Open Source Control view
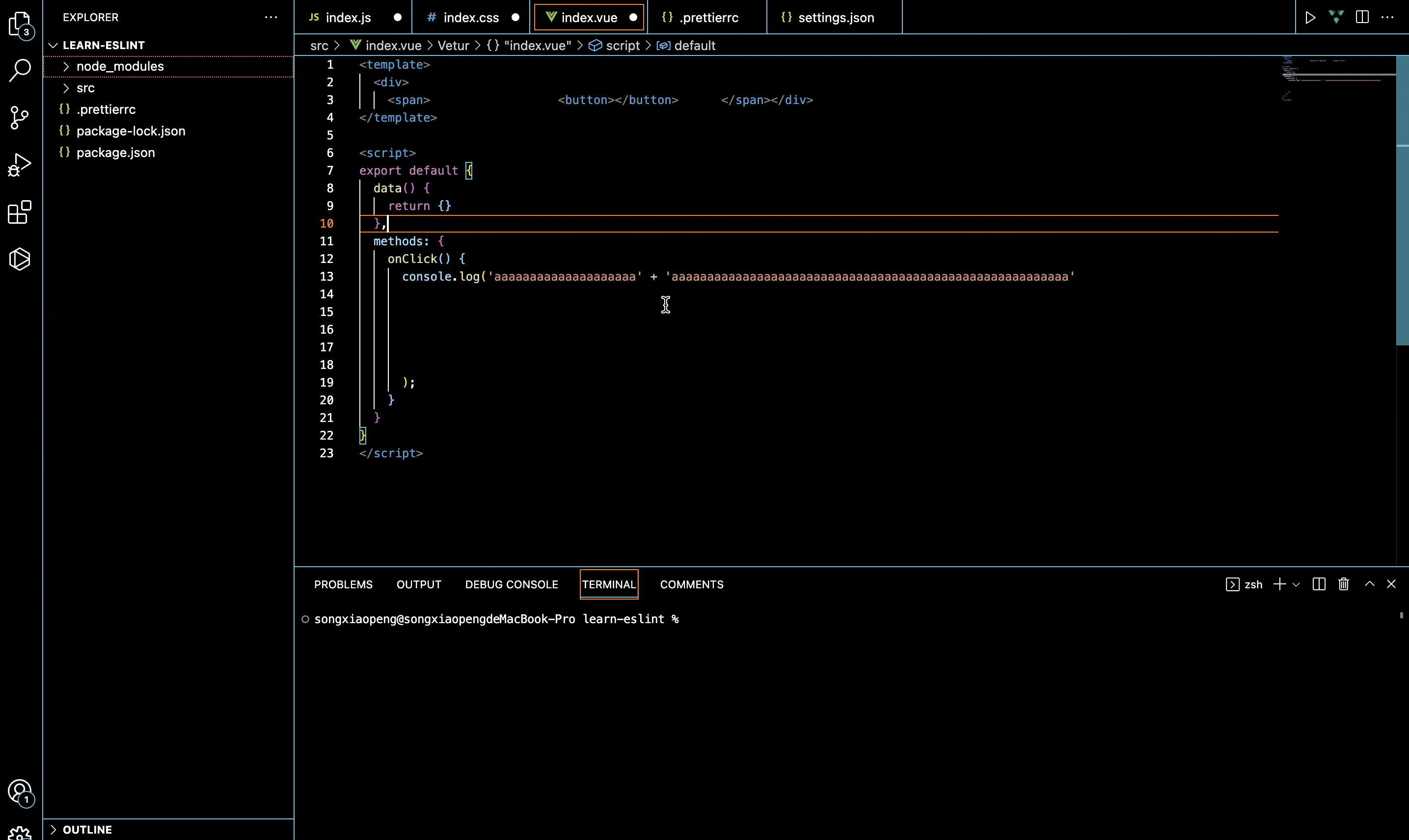Image resolution: width=1409 pixels, height=840 pixels. pos(21,117)
